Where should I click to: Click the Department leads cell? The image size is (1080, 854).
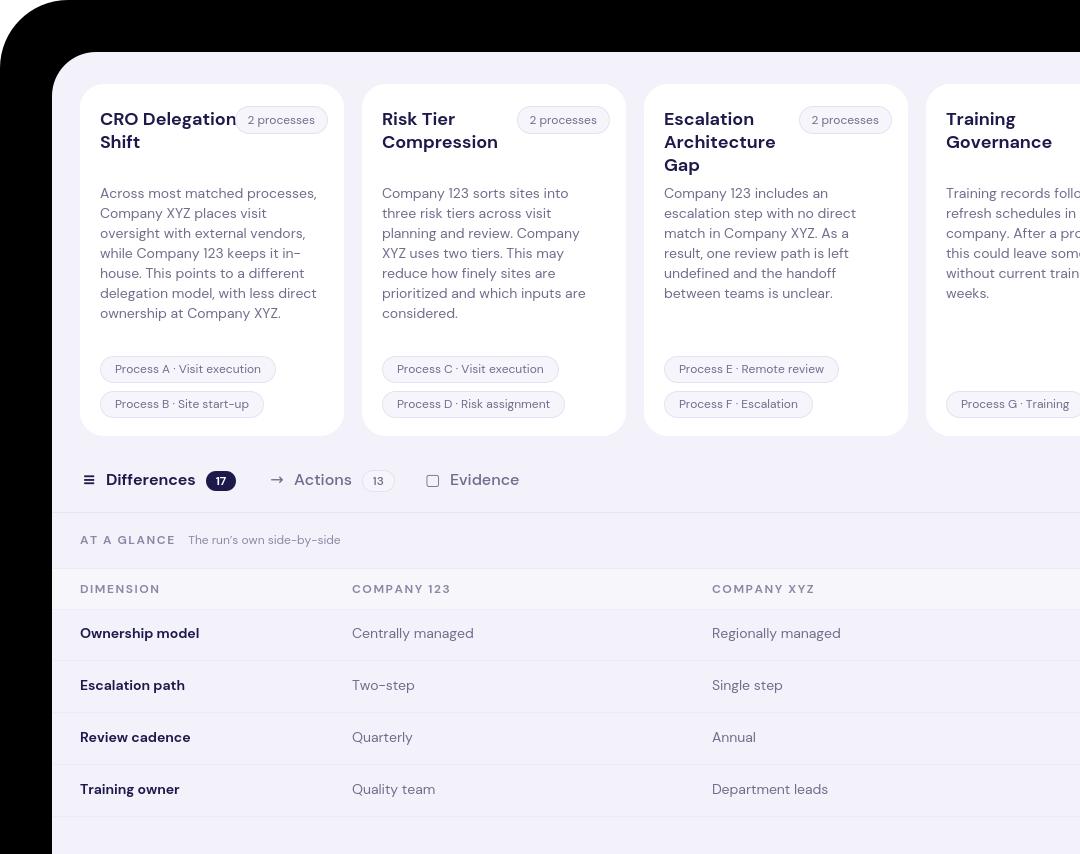pos(770,789)
